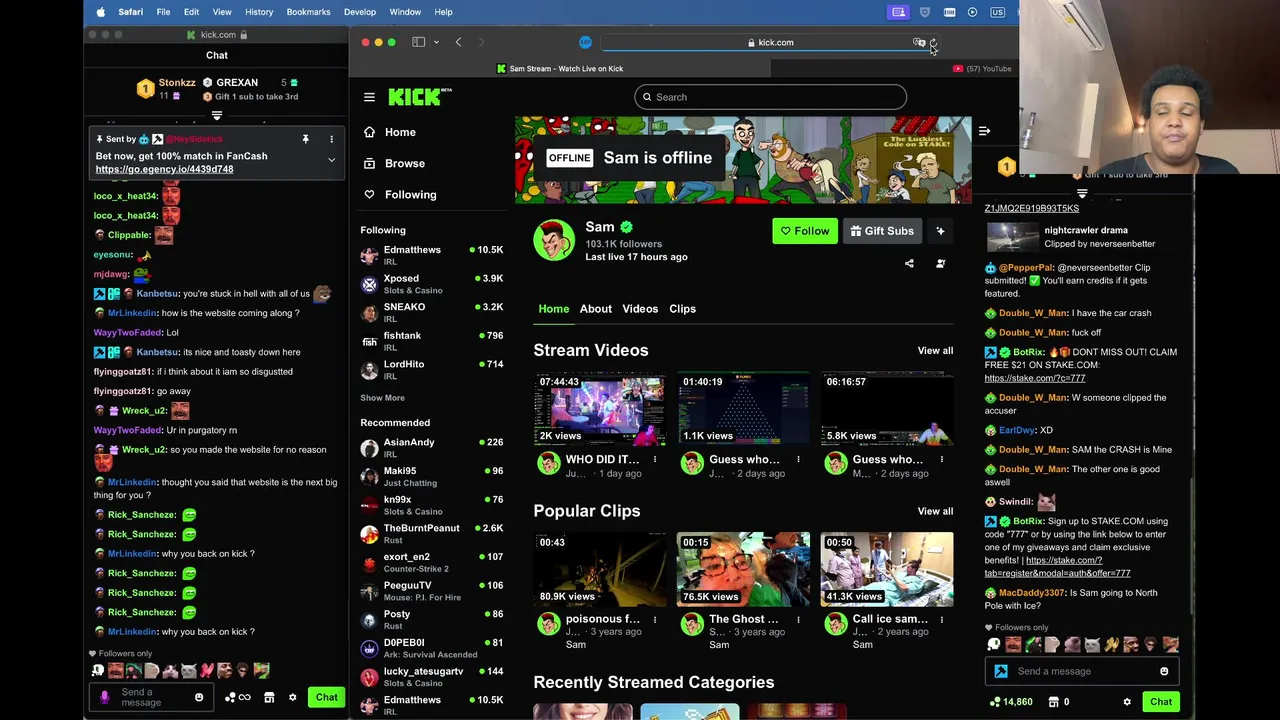
Task: Click the shop icon in left chat window
Action: pyautogui.click(x=269, y=697)
